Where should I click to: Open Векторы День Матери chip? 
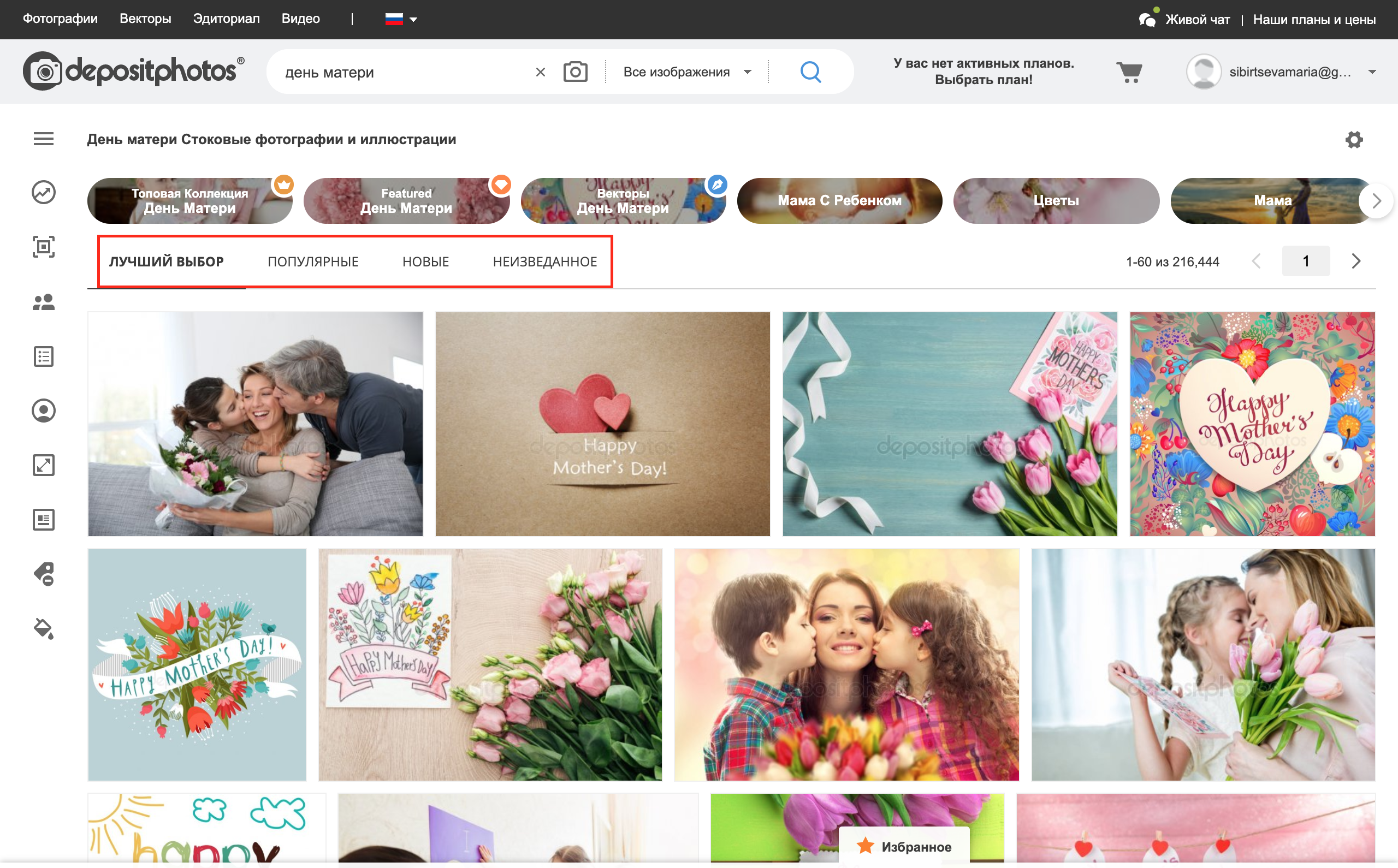click(x=623, y=200)
